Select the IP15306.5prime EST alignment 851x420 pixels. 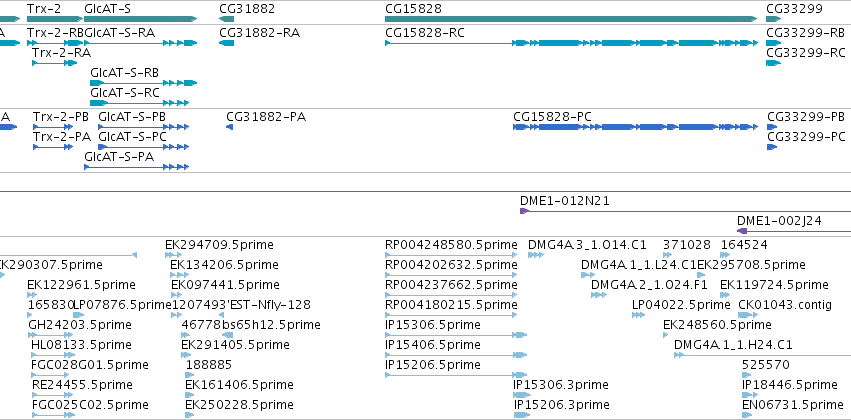[x=456, y=335]
